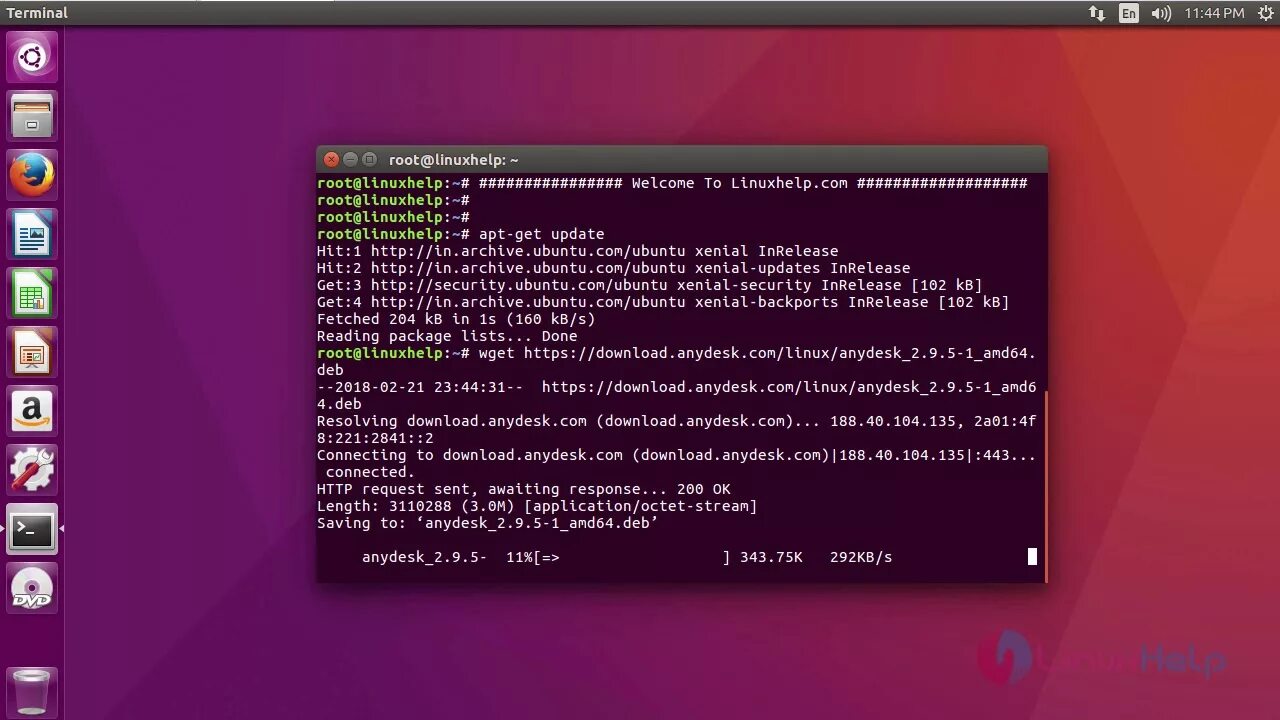The height and width of the screenshot is (720, 1280).
Task: Open the En keyboard layout indicator
Action: [x=1129, y=13]
